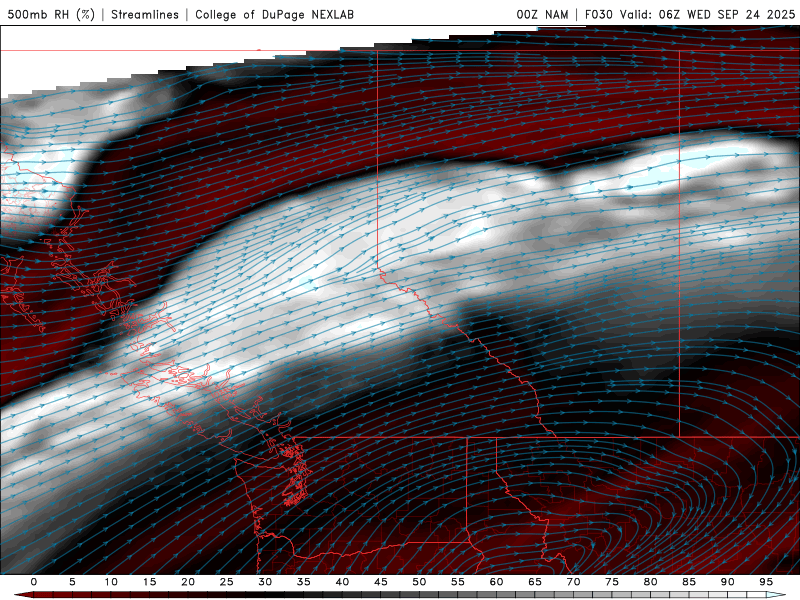Viewport: 800px width, 600px height.
Task: Click the colorbar label "65"
Action: coord(535,582)
